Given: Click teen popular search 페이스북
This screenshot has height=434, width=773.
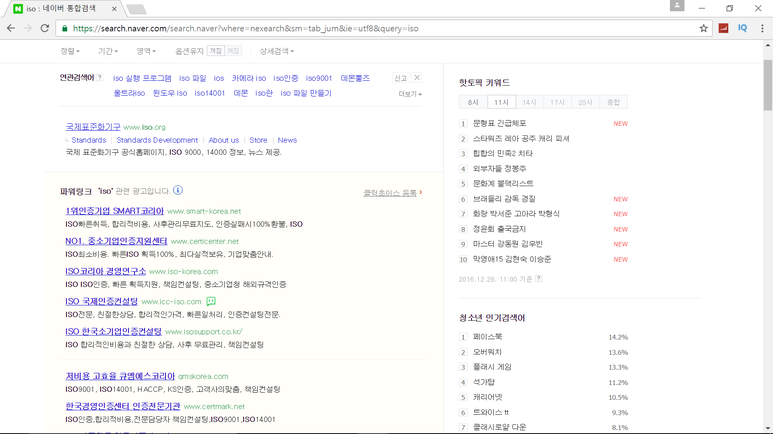Looking at the screenshot, I should click(487, 337).
